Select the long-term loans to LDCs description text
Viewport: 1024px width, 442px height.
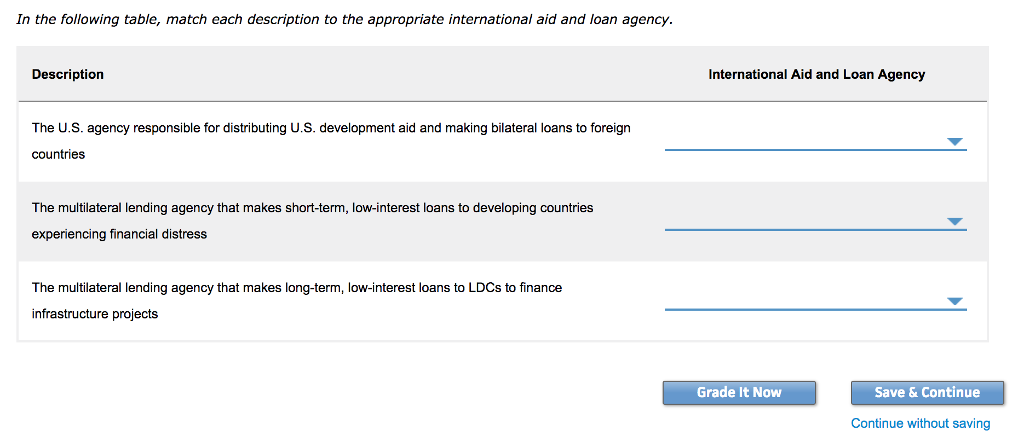[x=297, y=300]
